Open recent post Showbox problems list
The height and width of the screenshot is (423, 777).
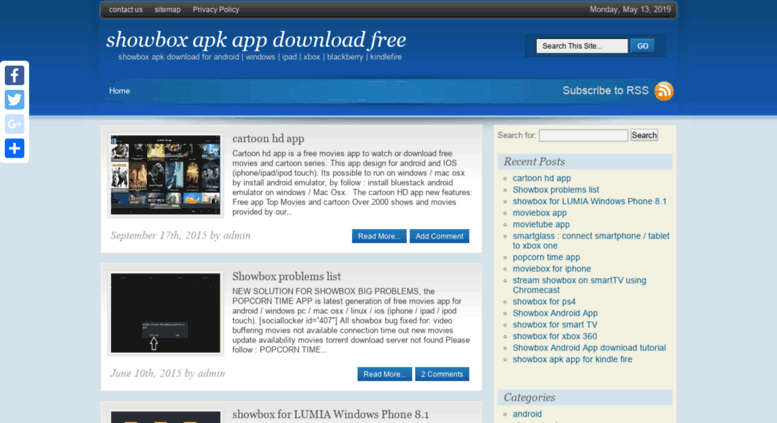(x=555, y=190)
